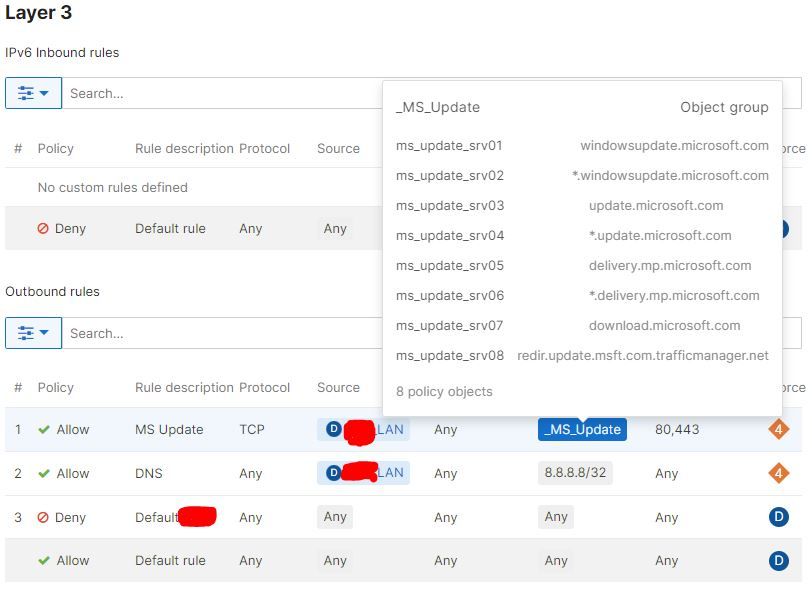Click the orange diamond icon on MS Update rule
812x589 pixels.
[778, 429]
